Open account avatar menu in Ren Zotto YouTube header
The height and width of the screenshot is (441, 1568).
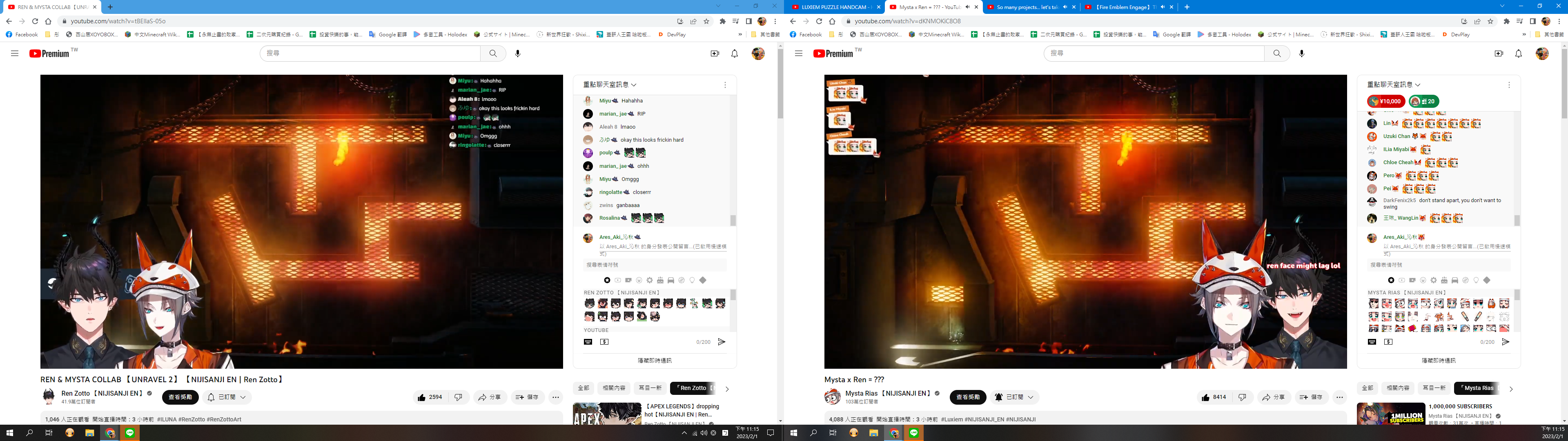[758, 53]
